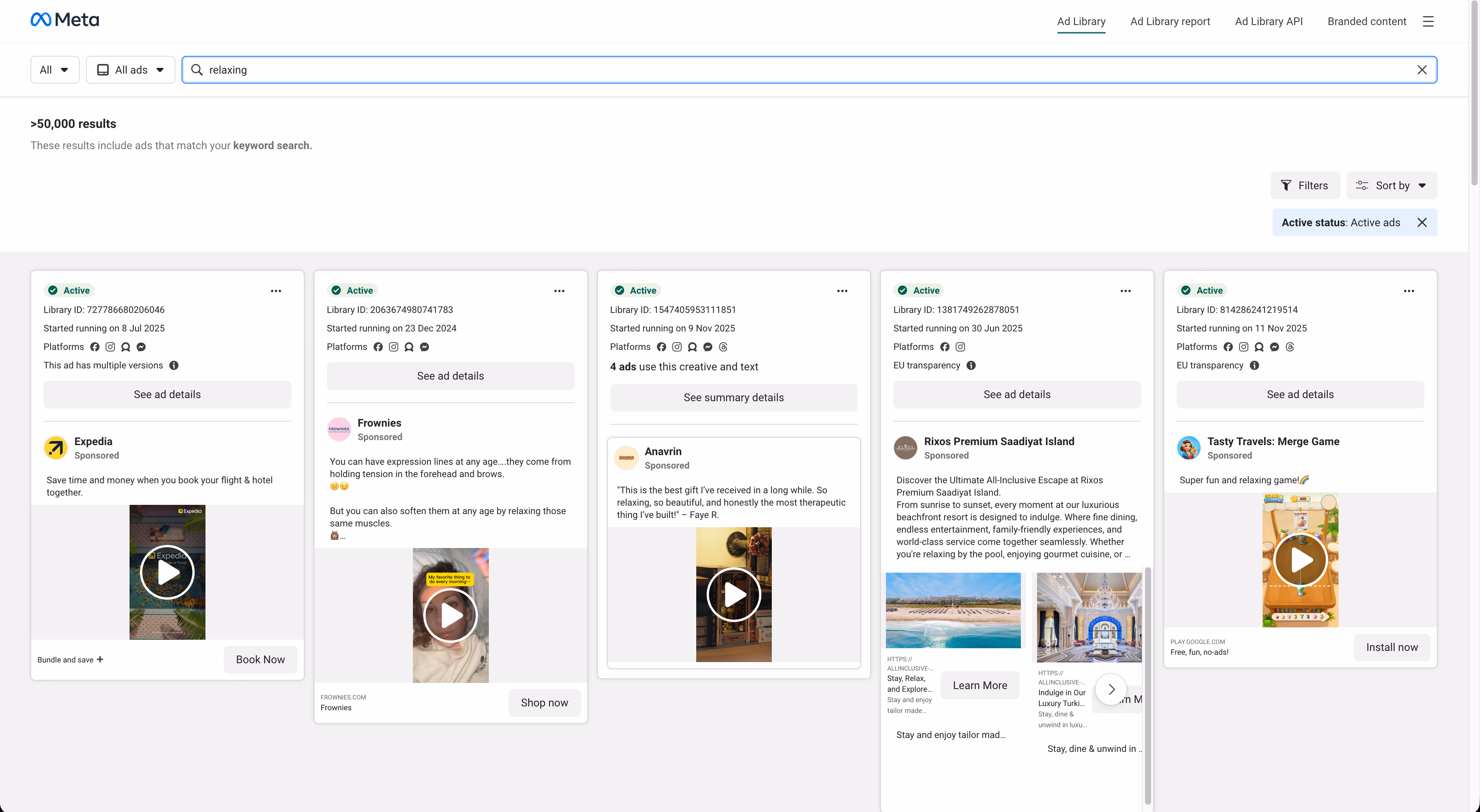Open the All category dropdown
The width and height of the screenshot is (1480, 812).
tap(55, 69)
